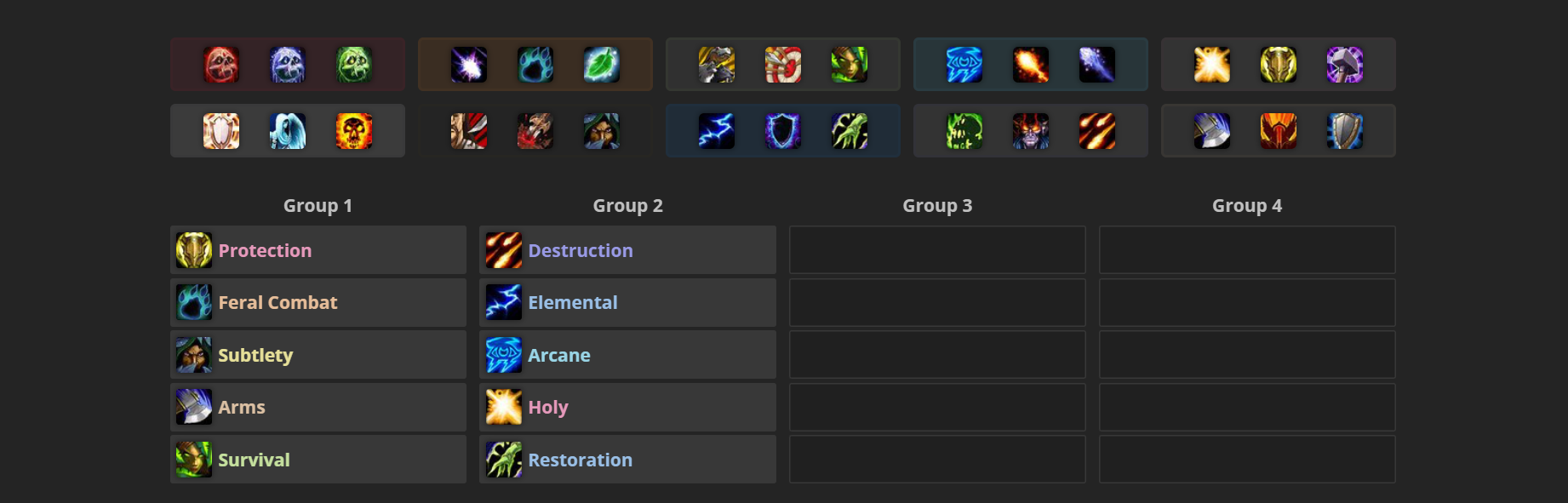Select the blue Feral Combat paw icon

(534, 64)
